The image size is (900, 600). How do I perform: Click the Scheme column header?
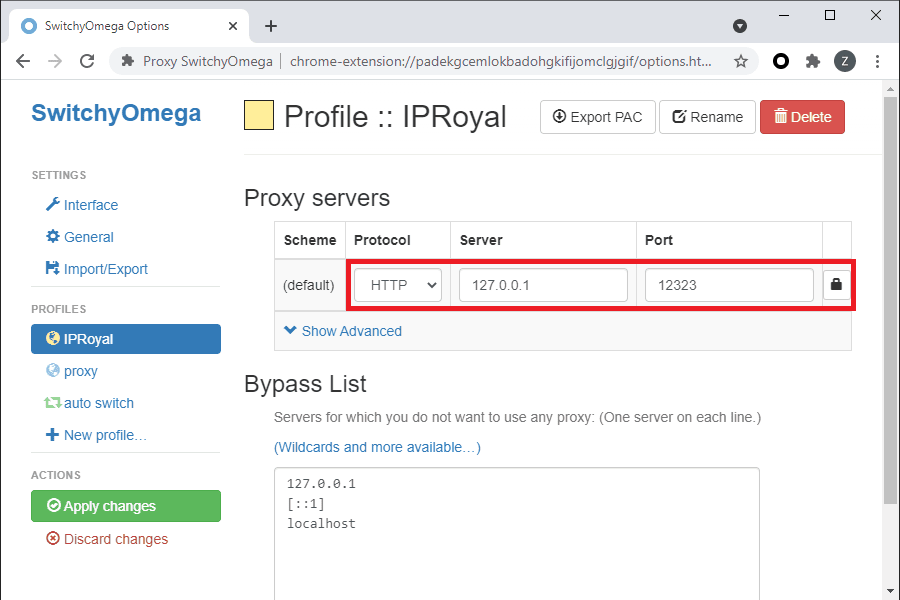tap(310, 240)
